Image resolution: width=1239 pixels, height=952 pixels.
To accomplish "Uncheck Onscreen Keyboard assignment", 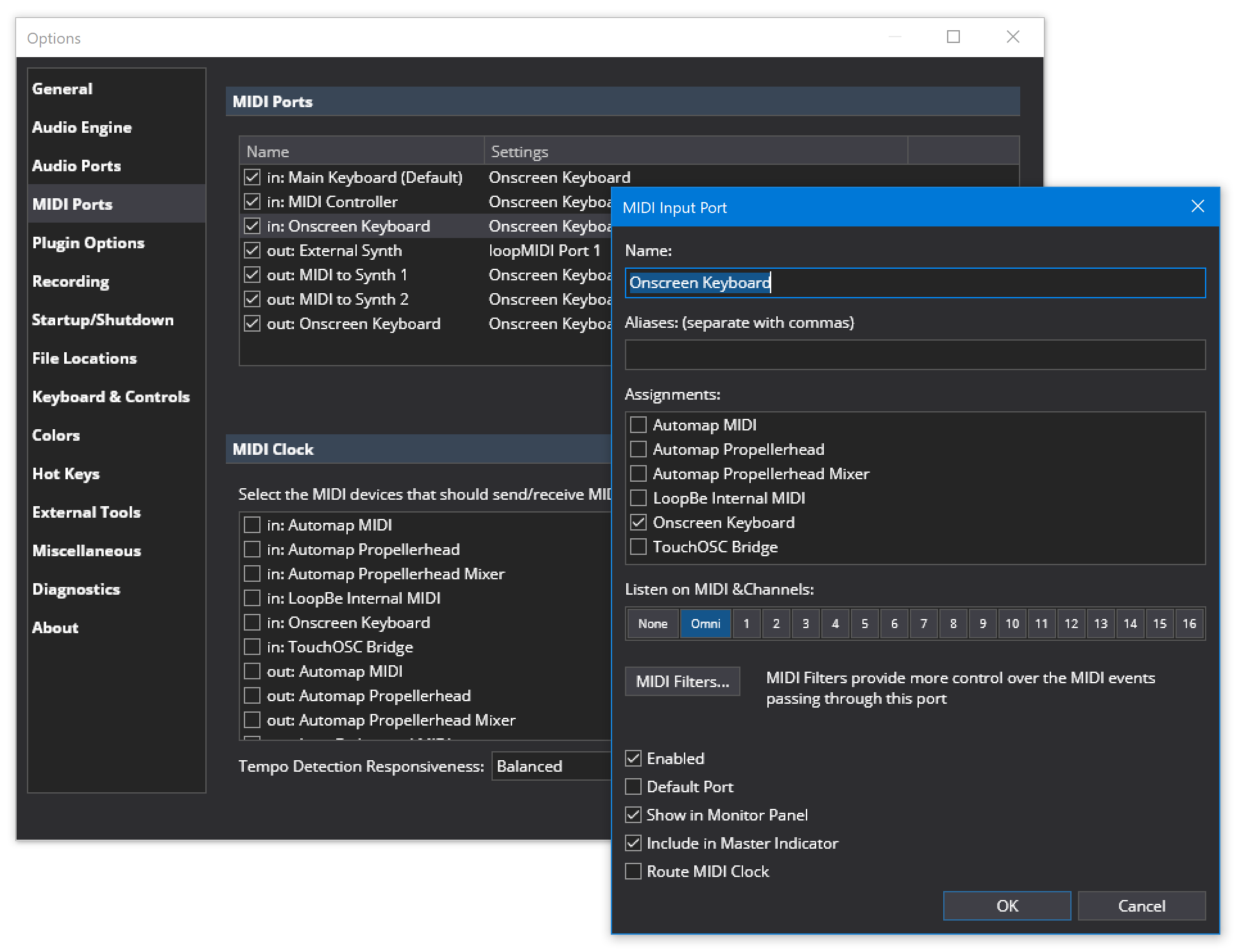I will (x=638, y=522).
